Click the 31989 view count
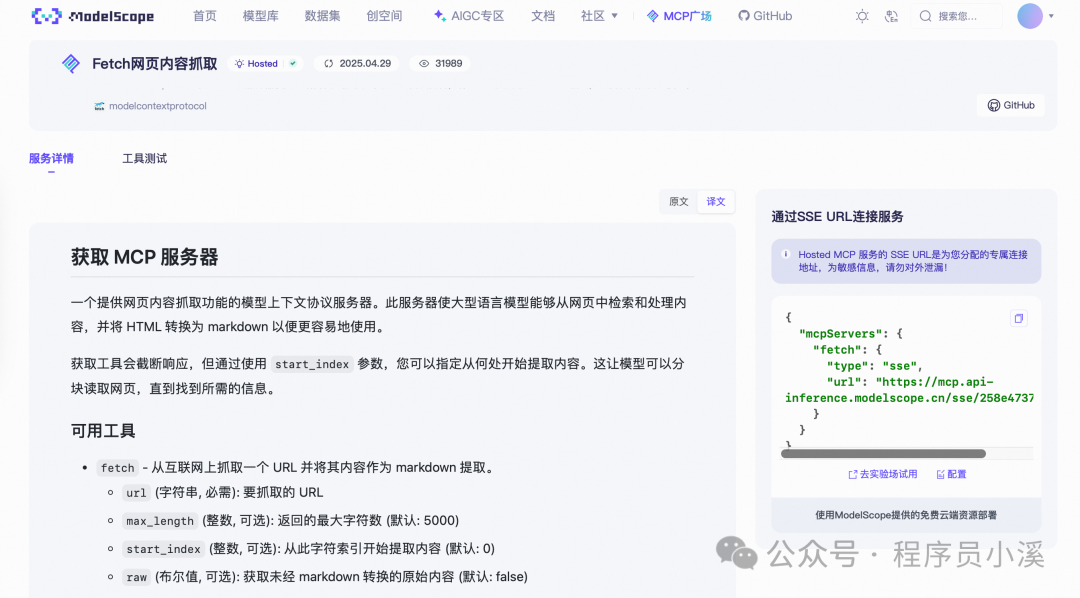The width and height of the screenshot is (1080, 598). (x=448, y=63)
